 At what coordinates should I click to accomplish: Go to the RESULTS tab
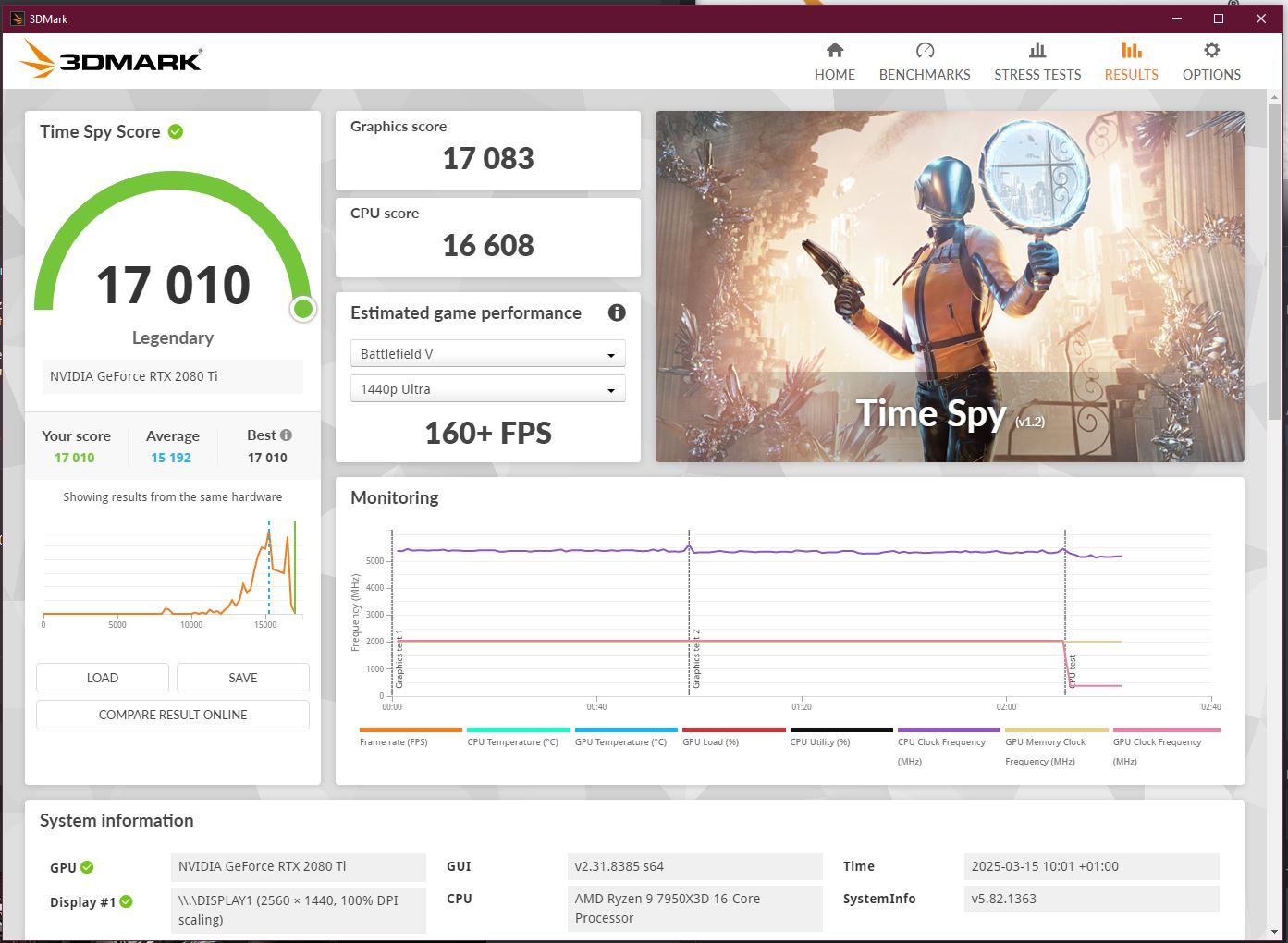(1131, 62)
